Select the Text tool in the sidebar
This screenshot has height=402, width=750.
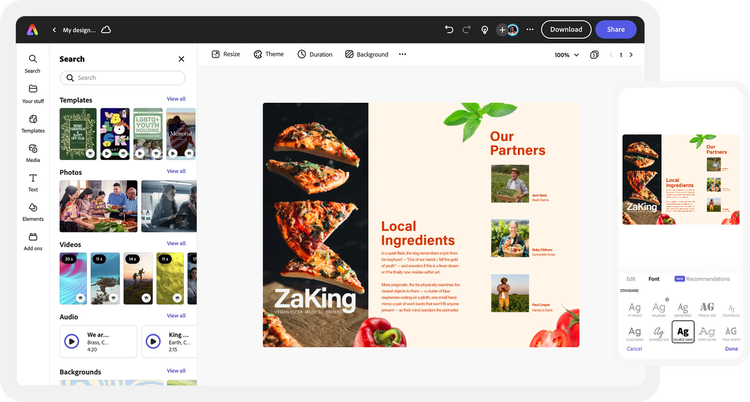pos(33,182)
